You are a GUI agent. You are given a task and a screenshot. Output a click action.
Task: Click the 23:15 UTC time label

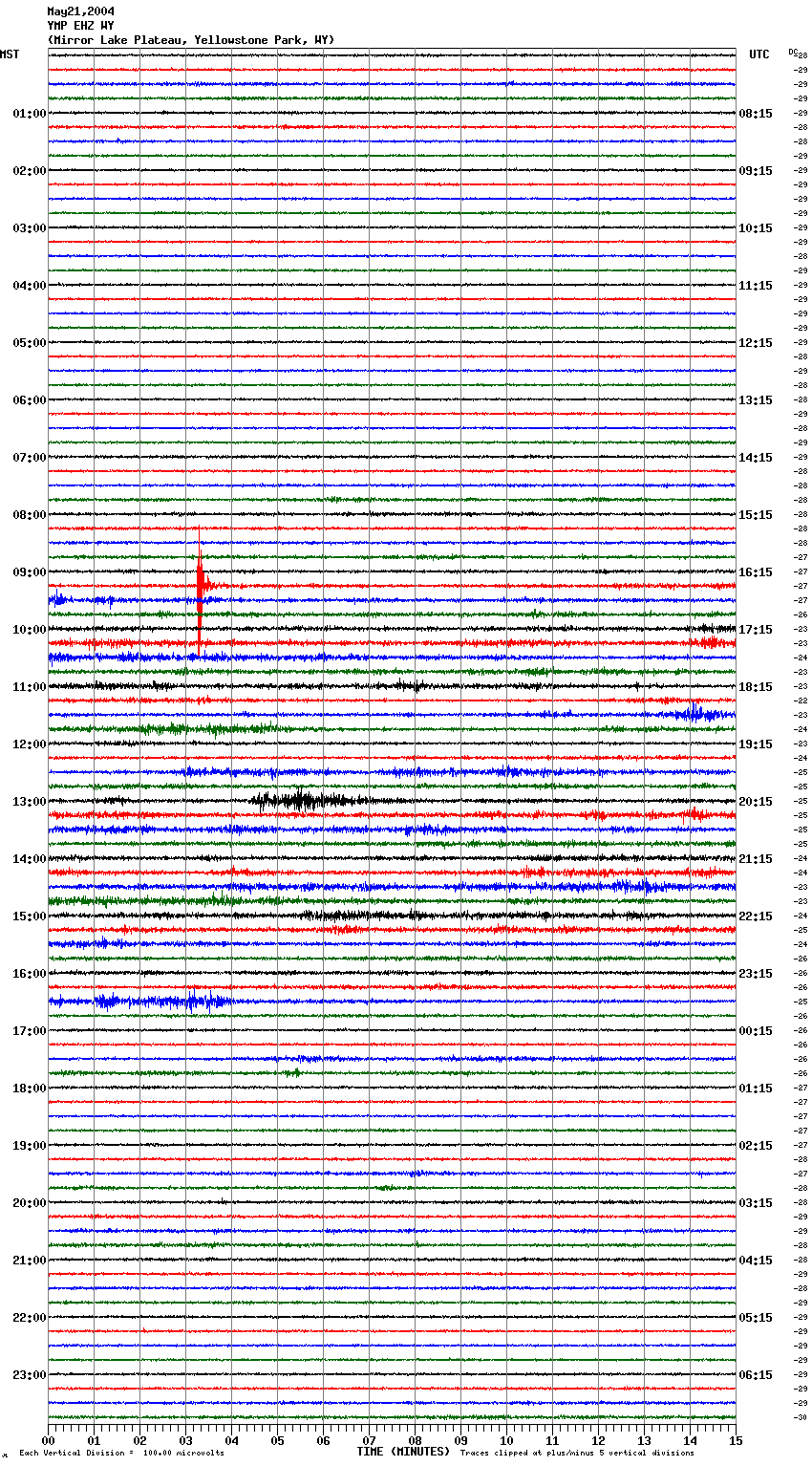[x=756, y=974]
